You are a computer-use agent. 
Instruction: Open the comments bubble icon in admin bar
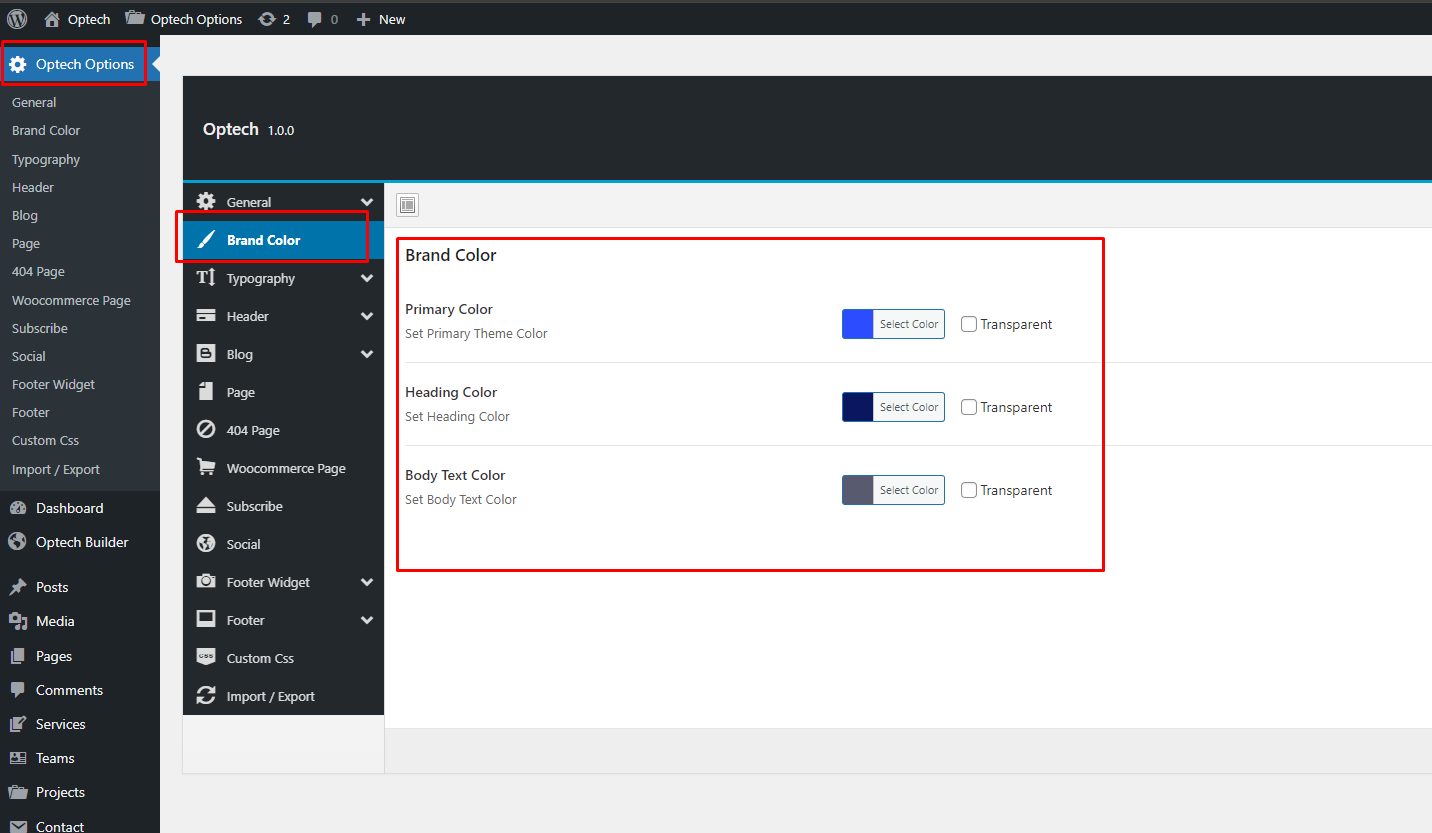[315, 19]
